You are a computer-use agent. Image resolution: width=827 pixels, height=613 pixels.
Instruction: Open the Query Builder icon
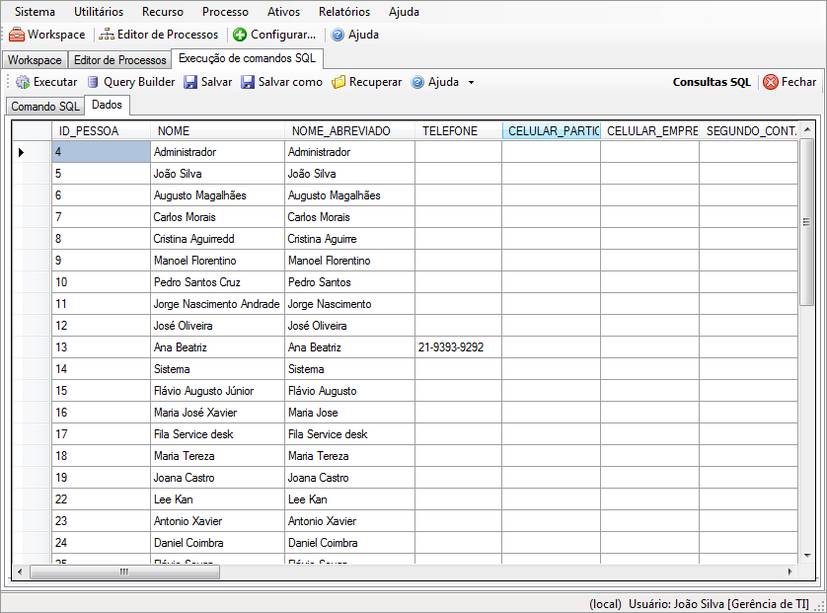(x=93, y=82)
